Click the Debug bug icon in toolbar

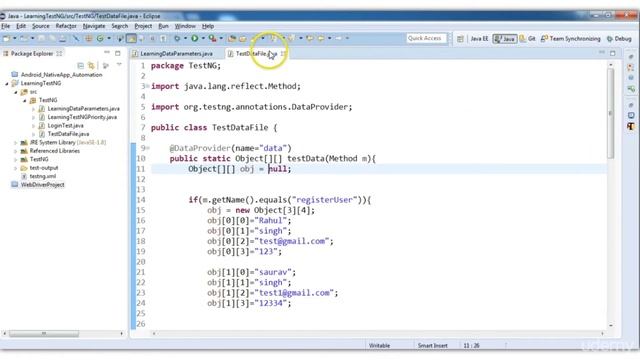177,38
